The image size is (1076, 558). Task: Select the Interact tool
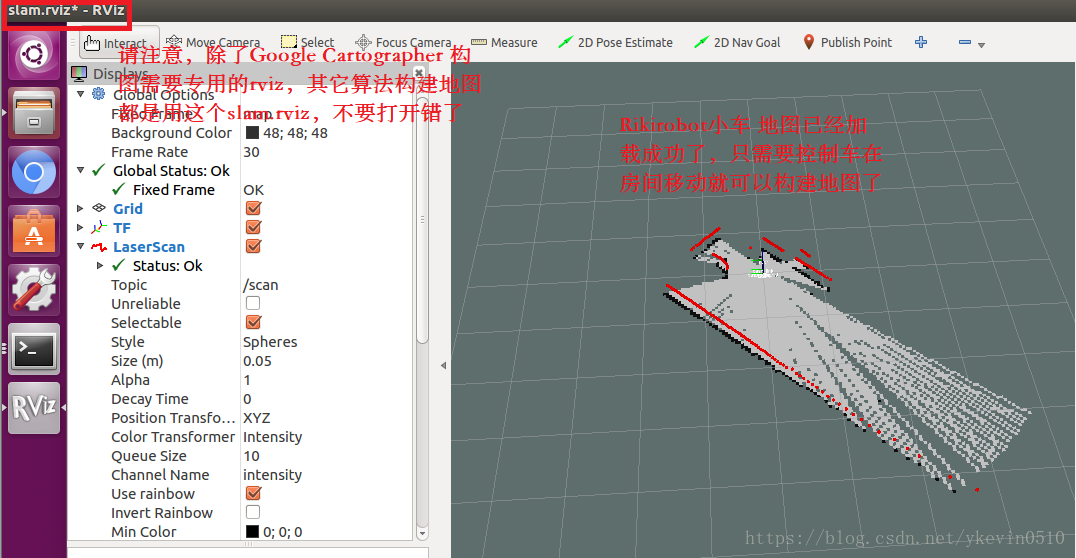[119, 43]
